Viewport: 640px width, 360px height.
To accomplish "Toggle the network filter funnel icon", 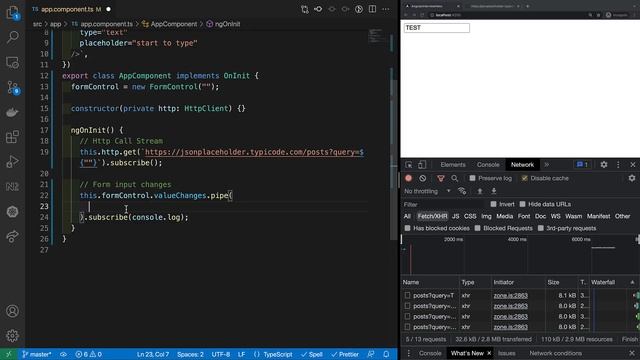I will click(x=440, y=178).
